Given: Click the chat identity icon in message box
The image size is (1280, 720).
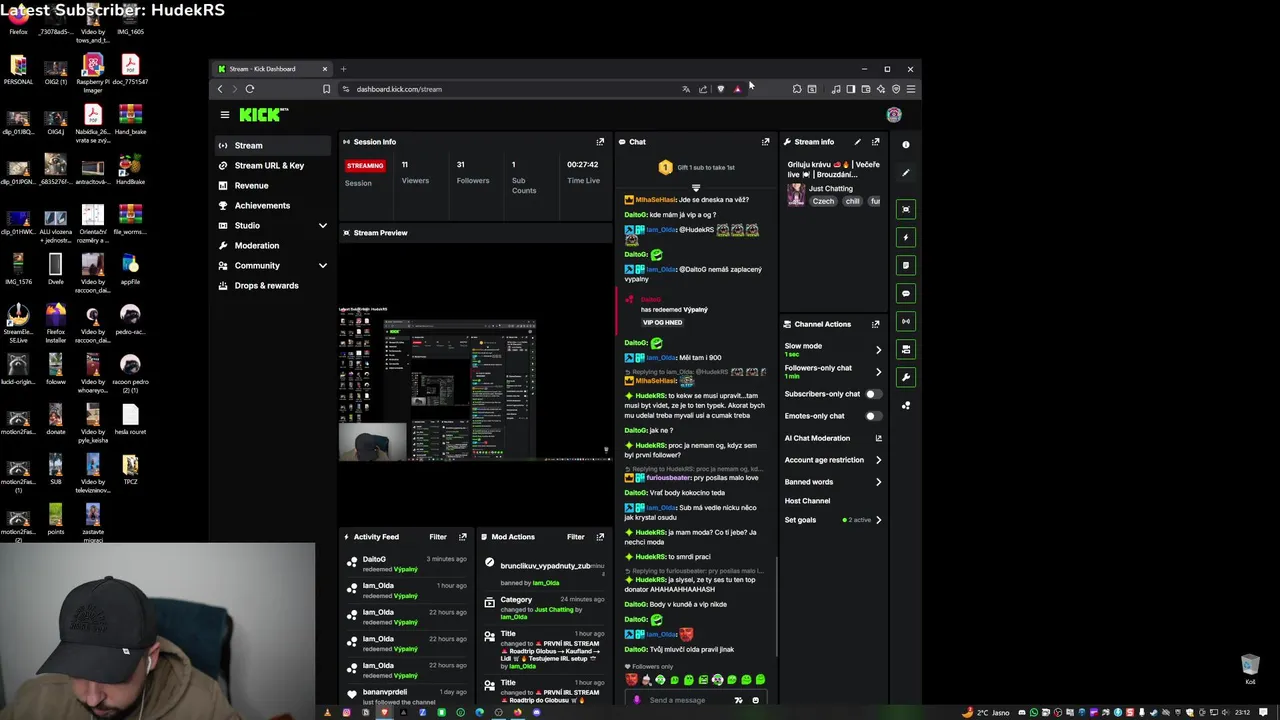Looking at the screenshot, I should pos(637,700).
